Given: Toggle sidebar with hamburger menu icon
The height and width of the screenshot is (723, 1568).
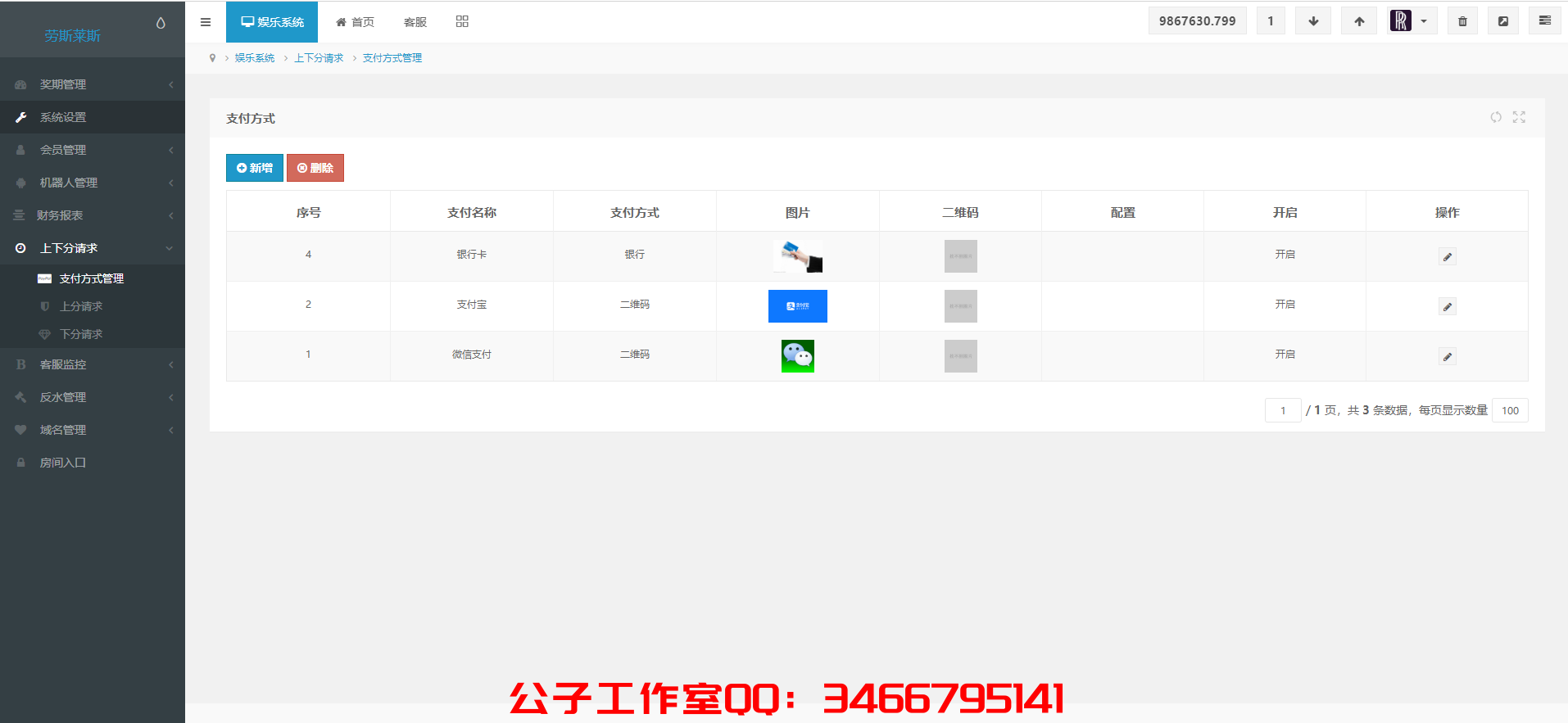Looking at the screenshot, I should (x=206, y=22).
